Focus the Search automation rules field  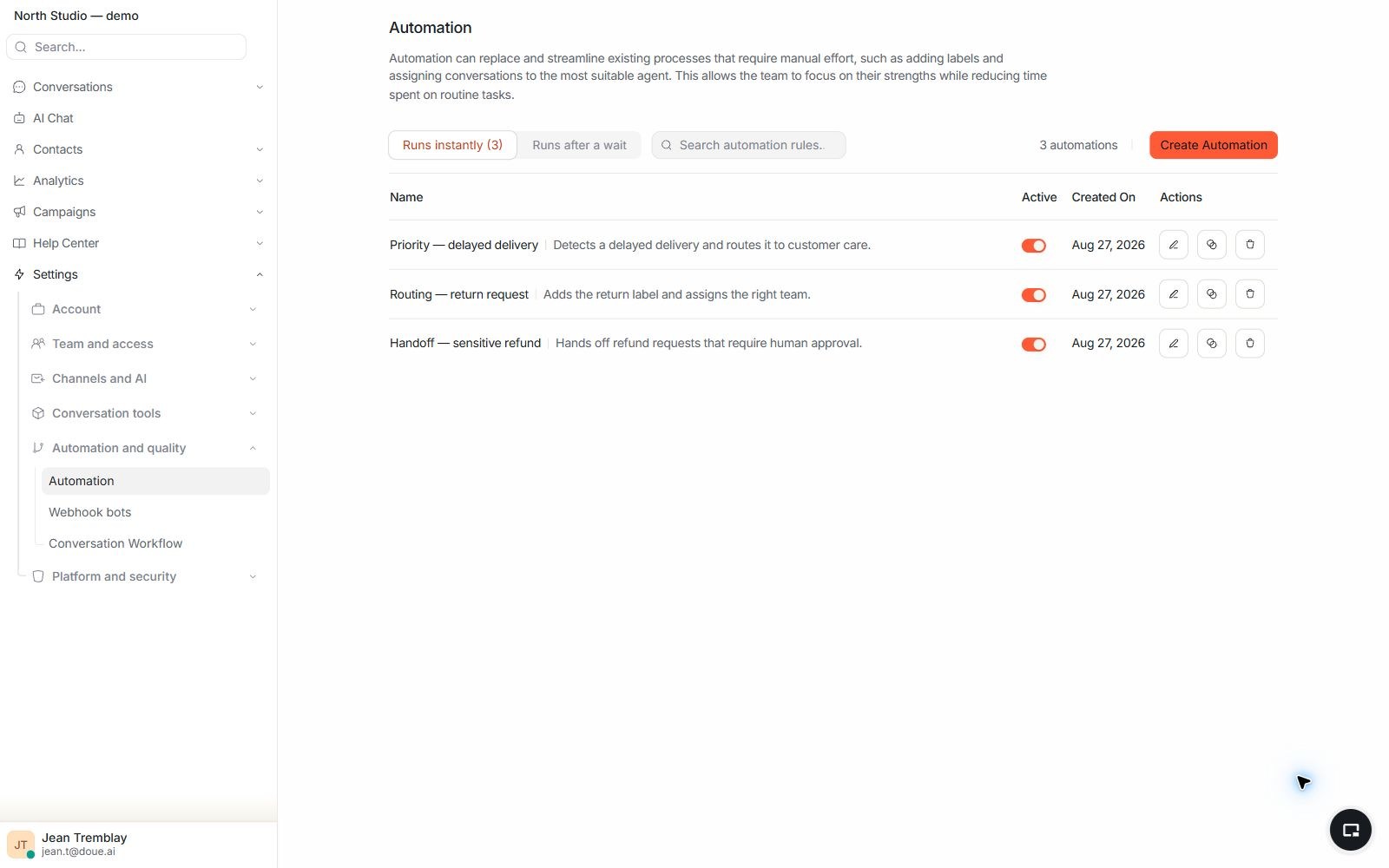(x=748, y=145)
